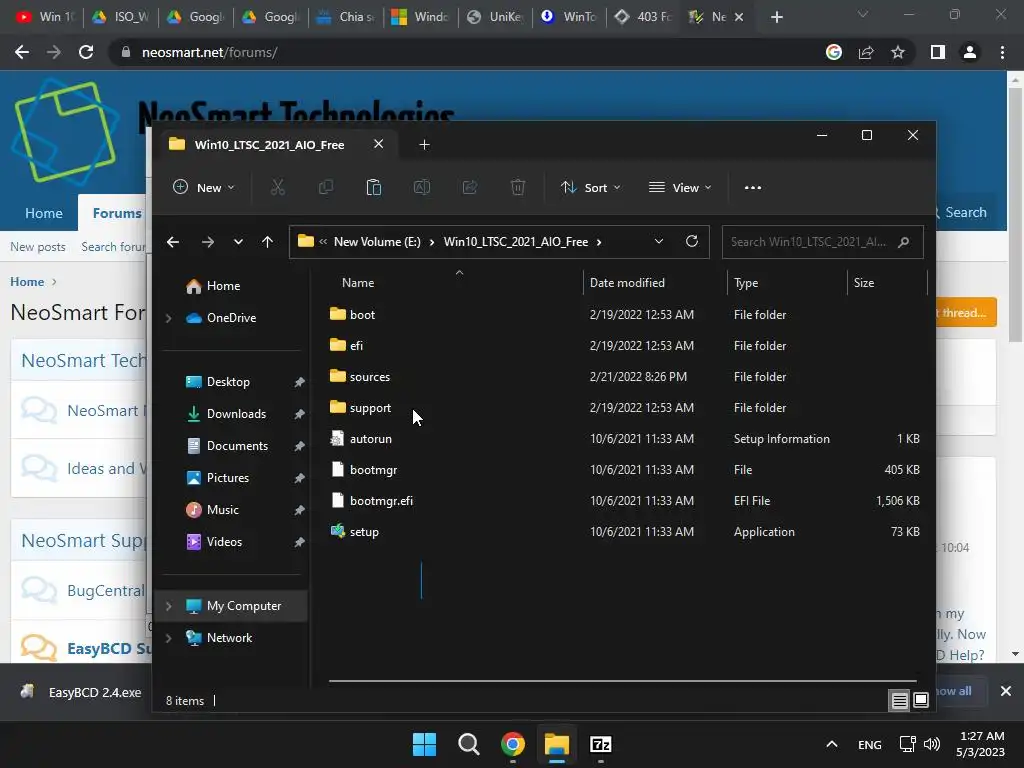Screen dimensions: 1024x768
Task: Bookmark this page with star icon
Action: pyautogui.click(x=898, y=52)
